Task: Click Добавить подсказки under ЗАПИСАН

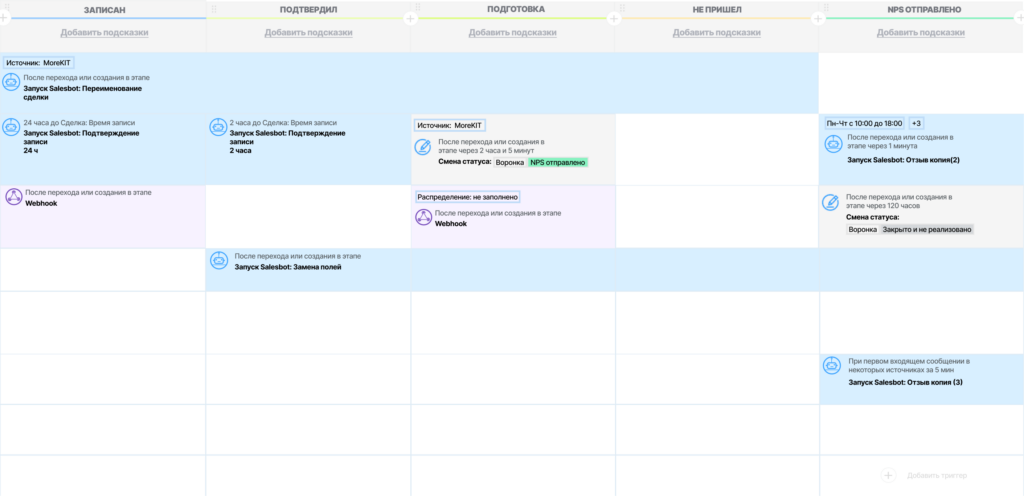Action: [105, 33]
